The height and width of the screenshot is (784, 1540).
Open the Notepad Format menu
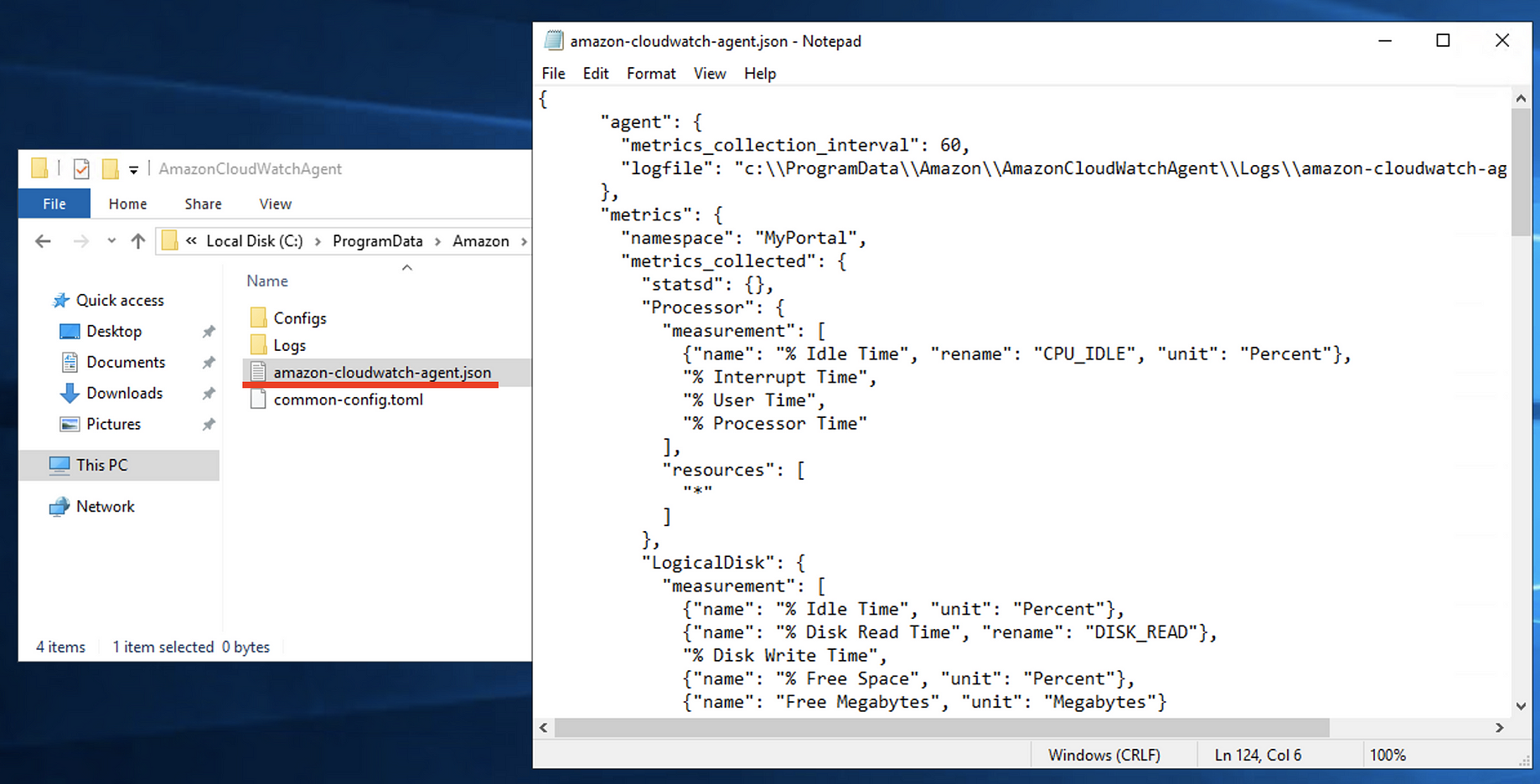point(651,74)
